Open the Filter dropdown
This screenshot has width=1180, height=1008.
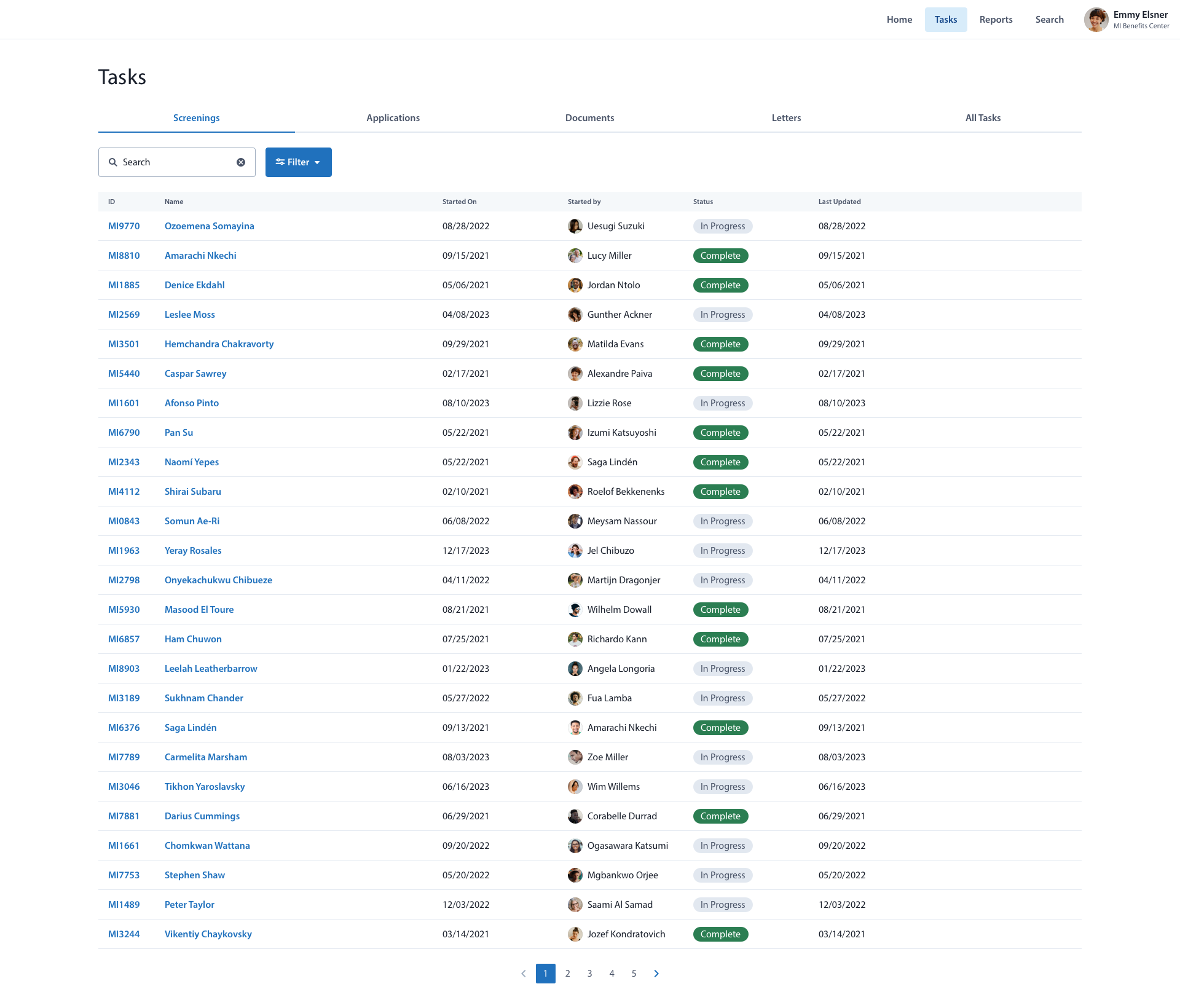pos(298,162)
